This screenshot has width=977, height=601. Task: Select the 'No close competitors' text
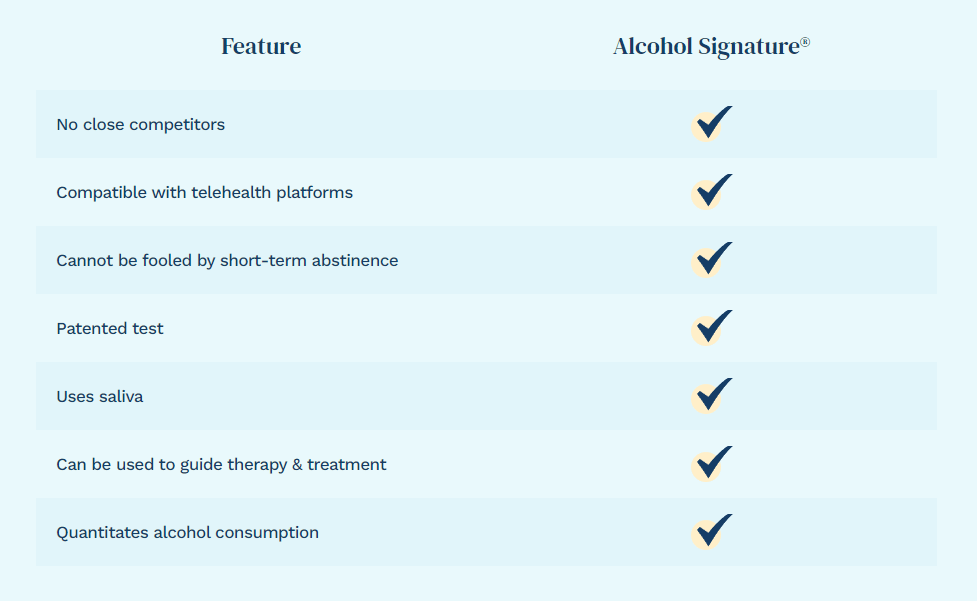(140, 125)
